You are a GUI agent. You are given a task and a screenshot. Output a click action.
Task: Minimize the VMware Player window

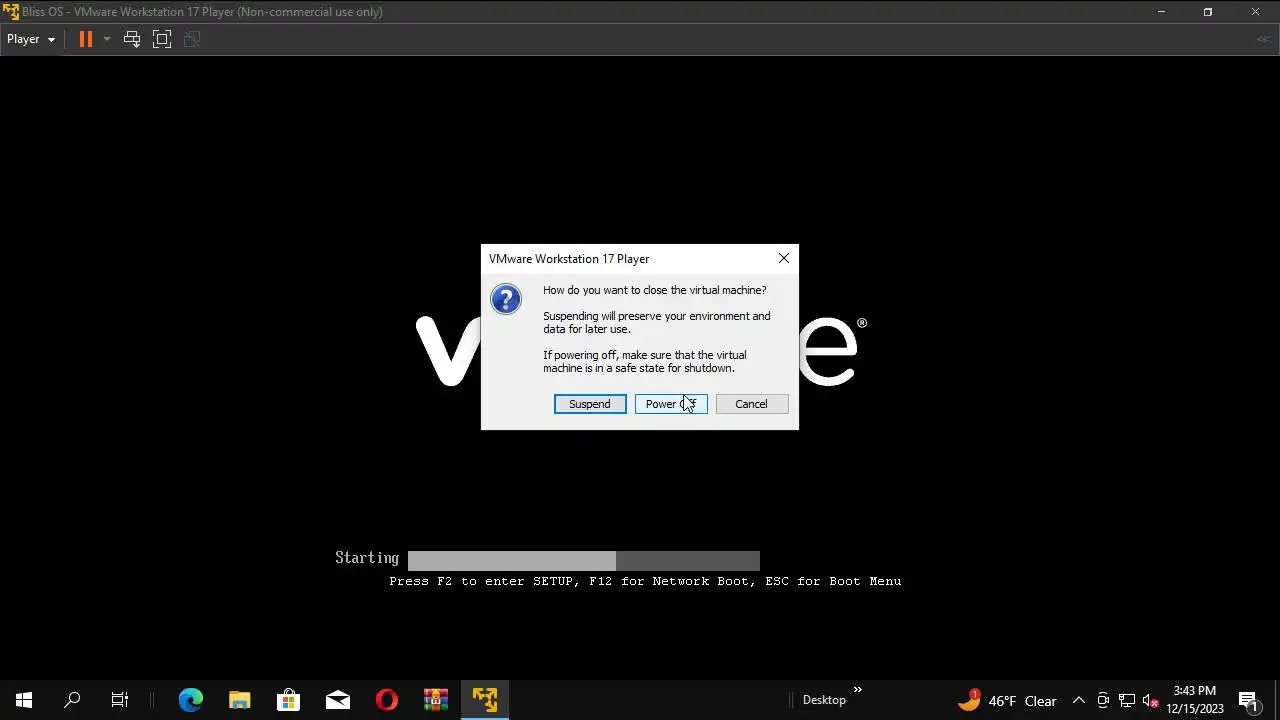(x=1161, y=12)
